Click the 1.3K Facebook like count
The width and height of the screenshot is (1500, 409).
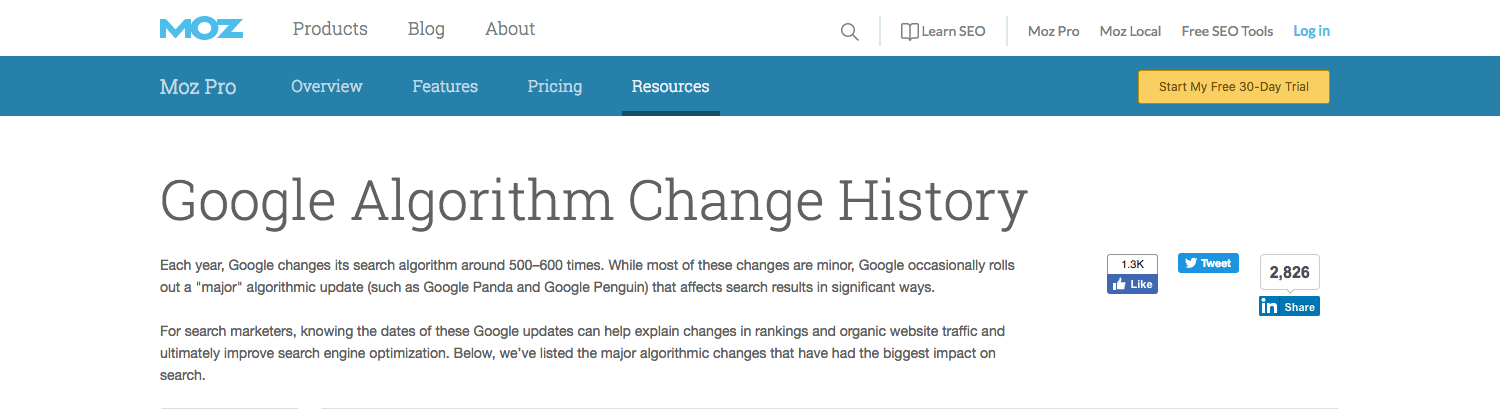pyautogui.click(x=1132, y=264)
